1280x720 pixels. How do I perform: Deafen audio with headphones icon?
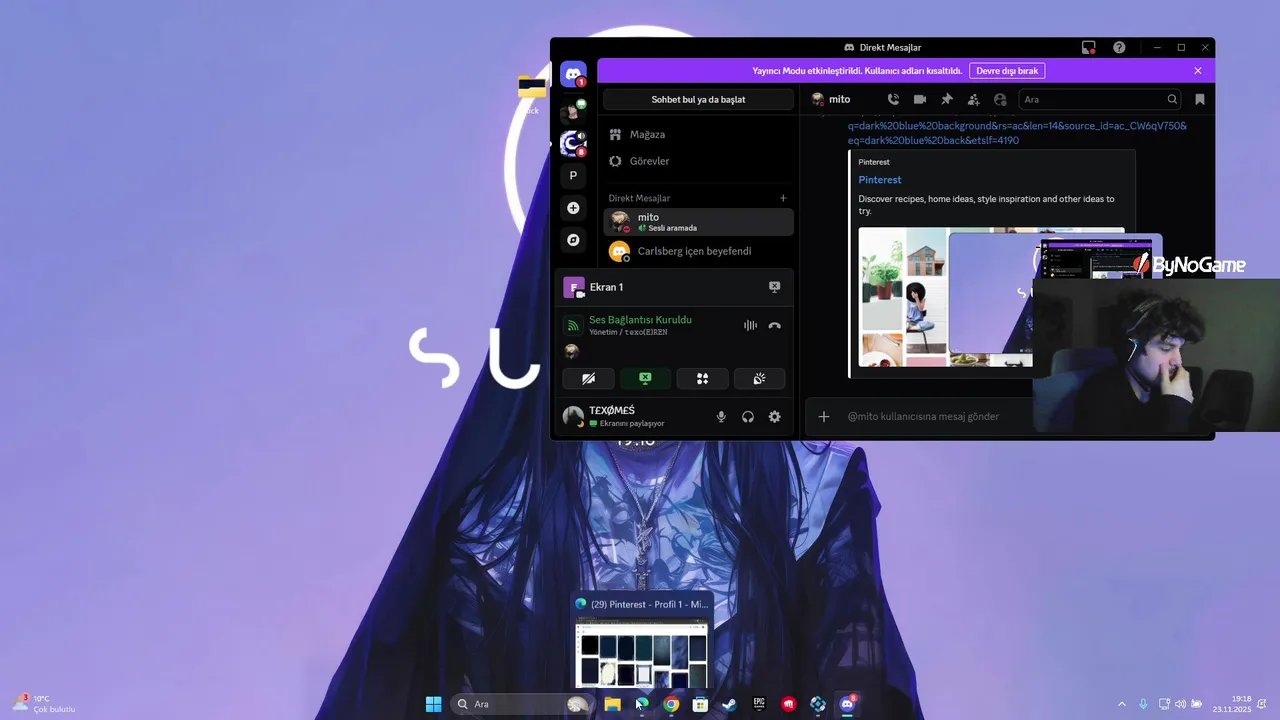click(747, 416)
